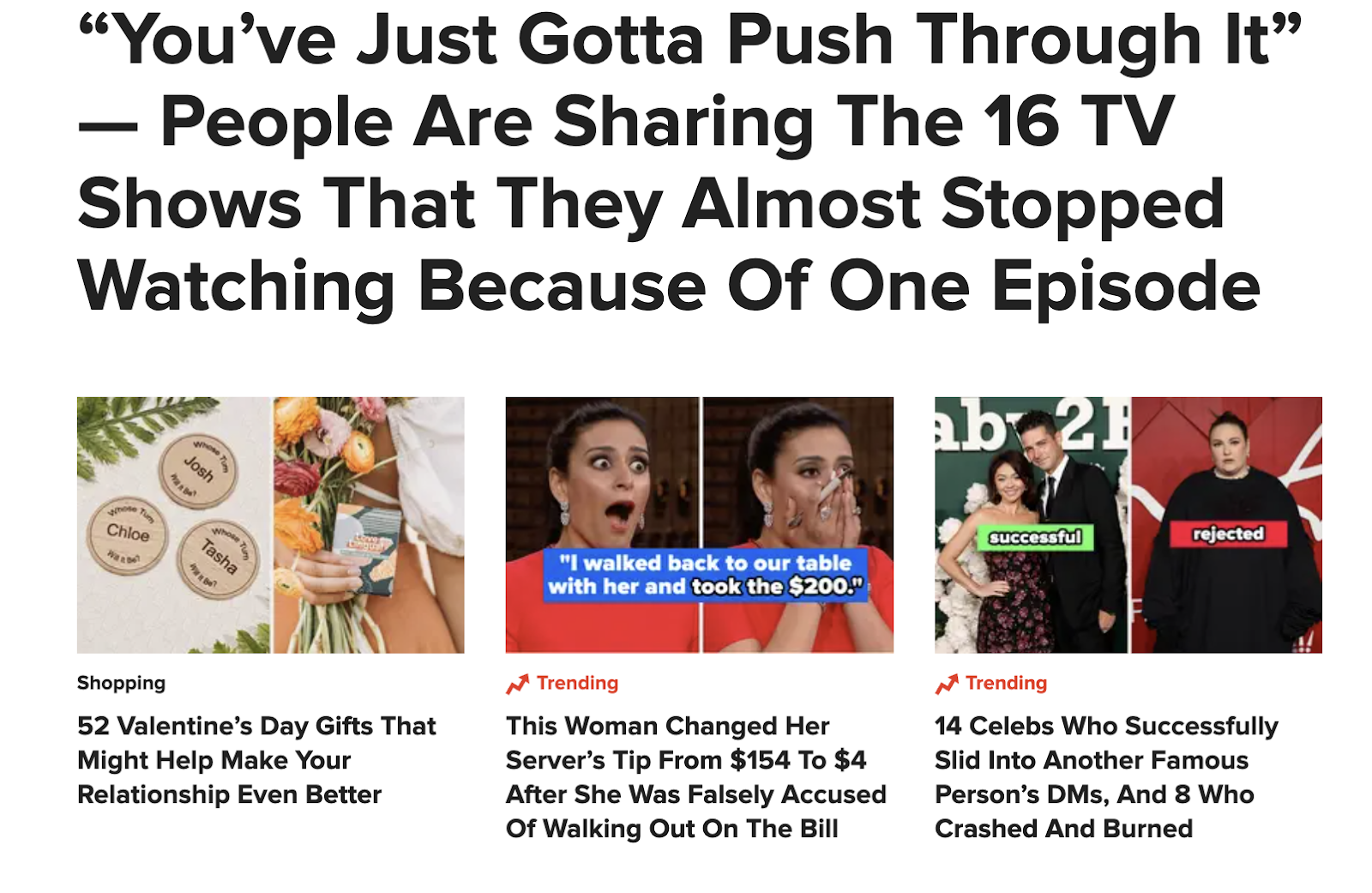Click the woman in black coat photo

pos(1227,525)
